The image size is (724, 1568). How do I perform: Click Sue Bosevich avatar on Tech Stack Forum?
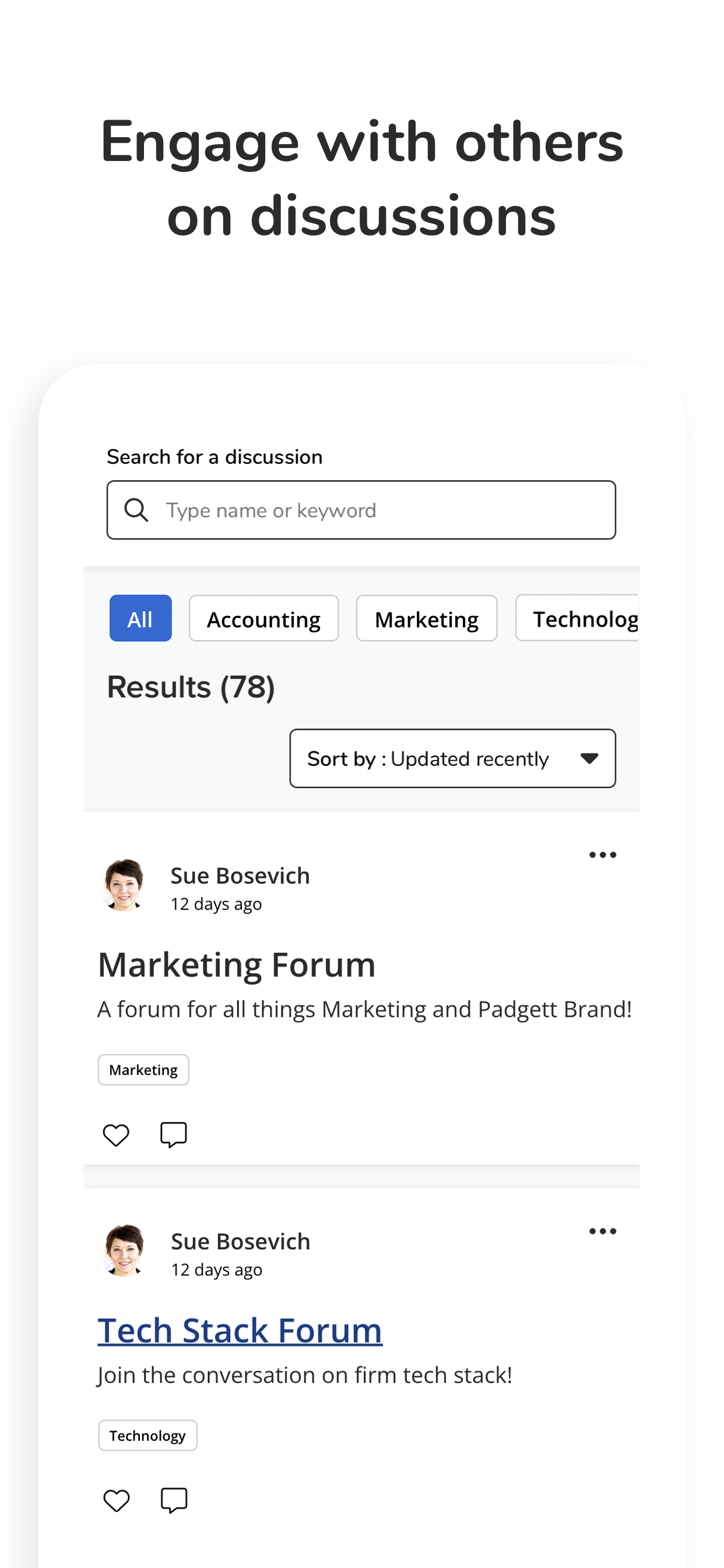pos(124,1251)
